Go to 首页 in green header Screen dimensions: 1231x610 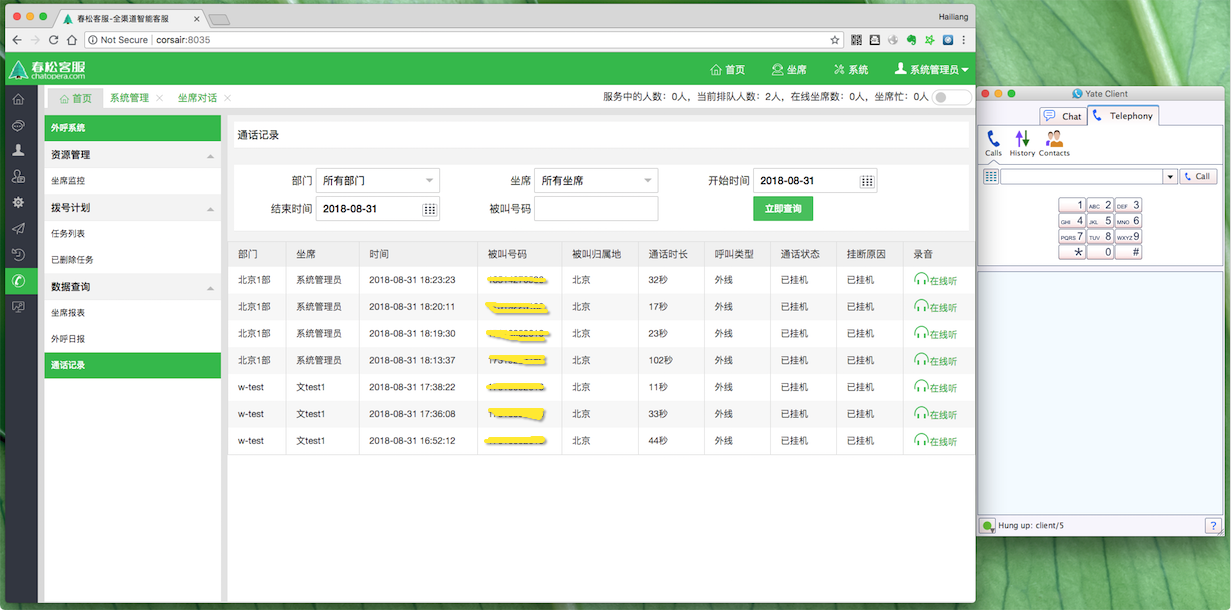tap(728, 70)
